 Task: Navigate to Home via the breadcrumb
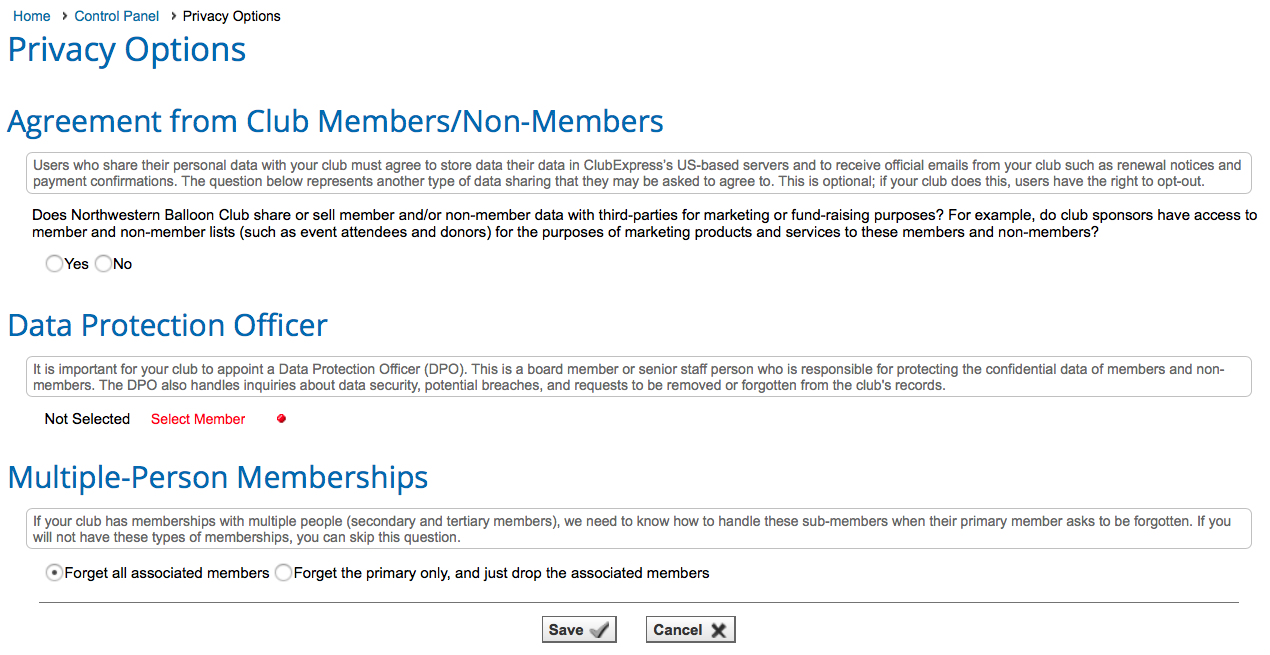31,16
